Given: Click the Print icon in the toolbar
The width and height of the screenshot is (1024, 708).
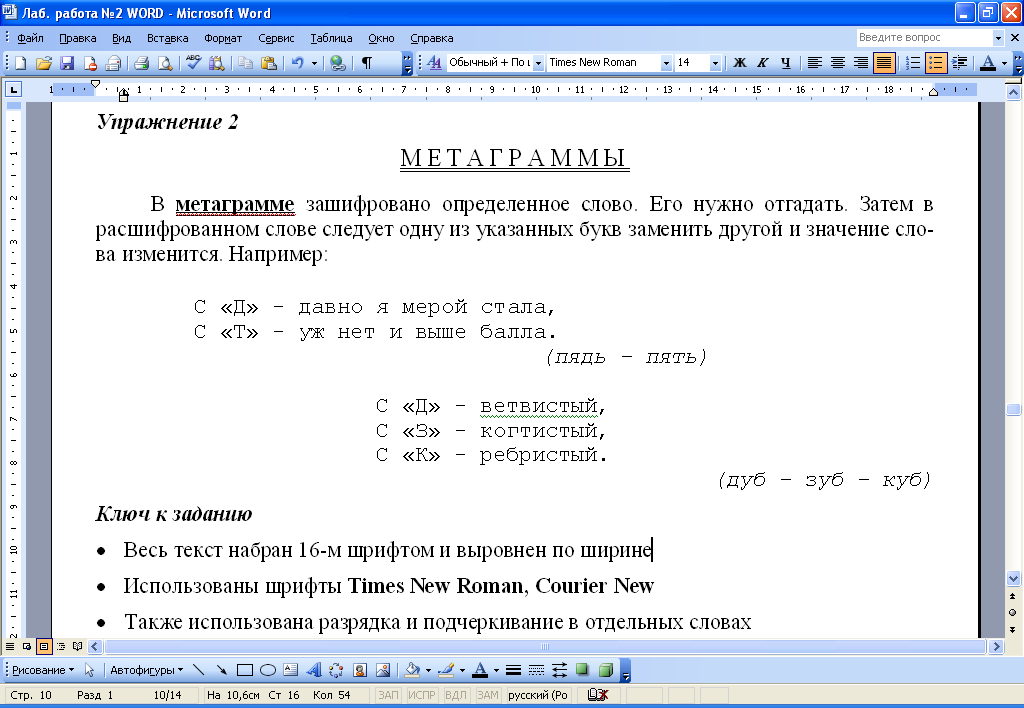Looking at the screenshot, I should (x=141, y=63).
